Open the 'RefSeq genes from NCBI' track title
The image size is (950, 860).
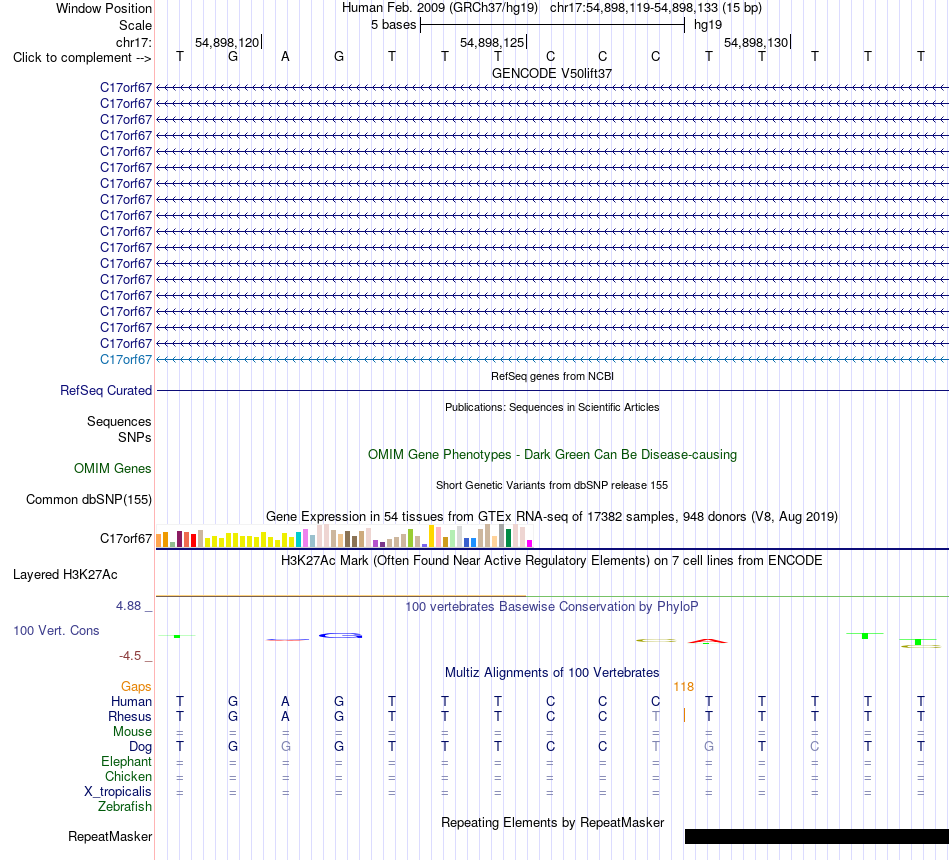pyautogui.click(x=552, y=376)
